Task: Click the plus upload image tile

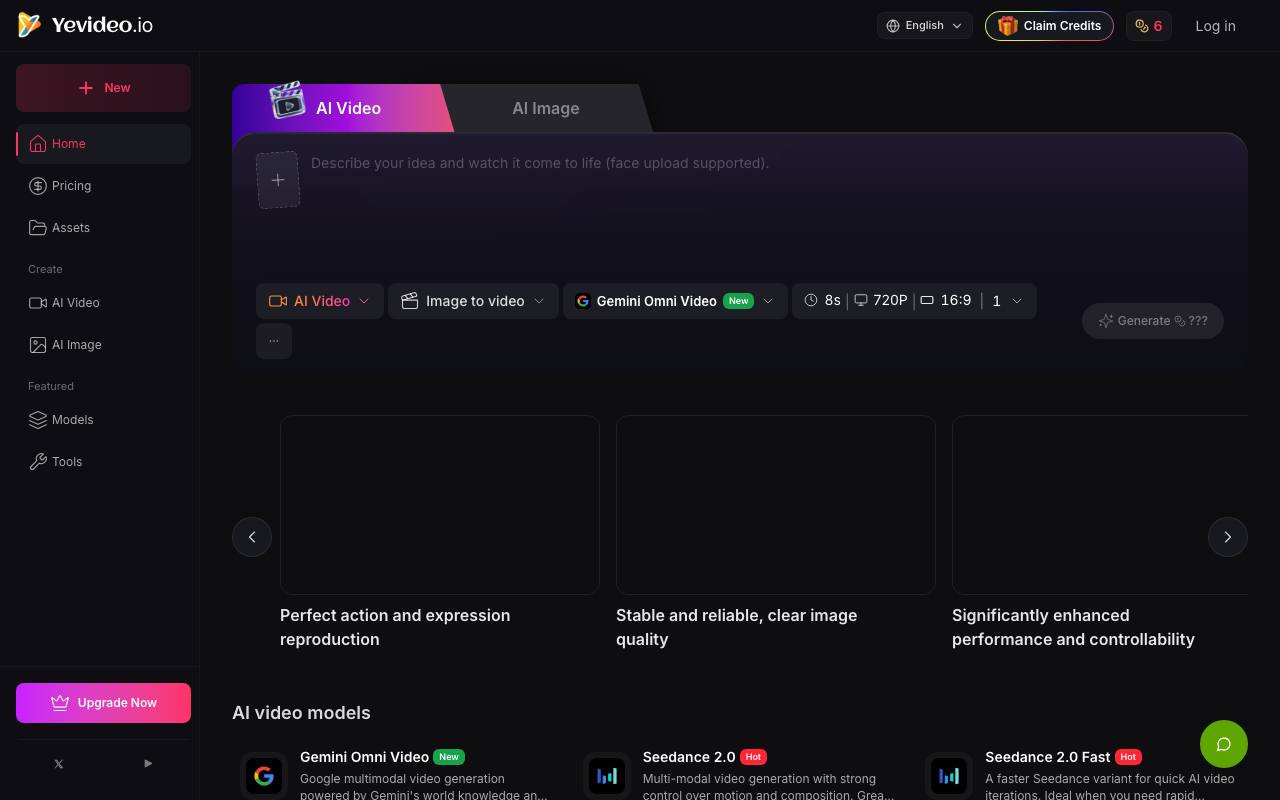Action: pyautogui.click(x=278, y=180)
